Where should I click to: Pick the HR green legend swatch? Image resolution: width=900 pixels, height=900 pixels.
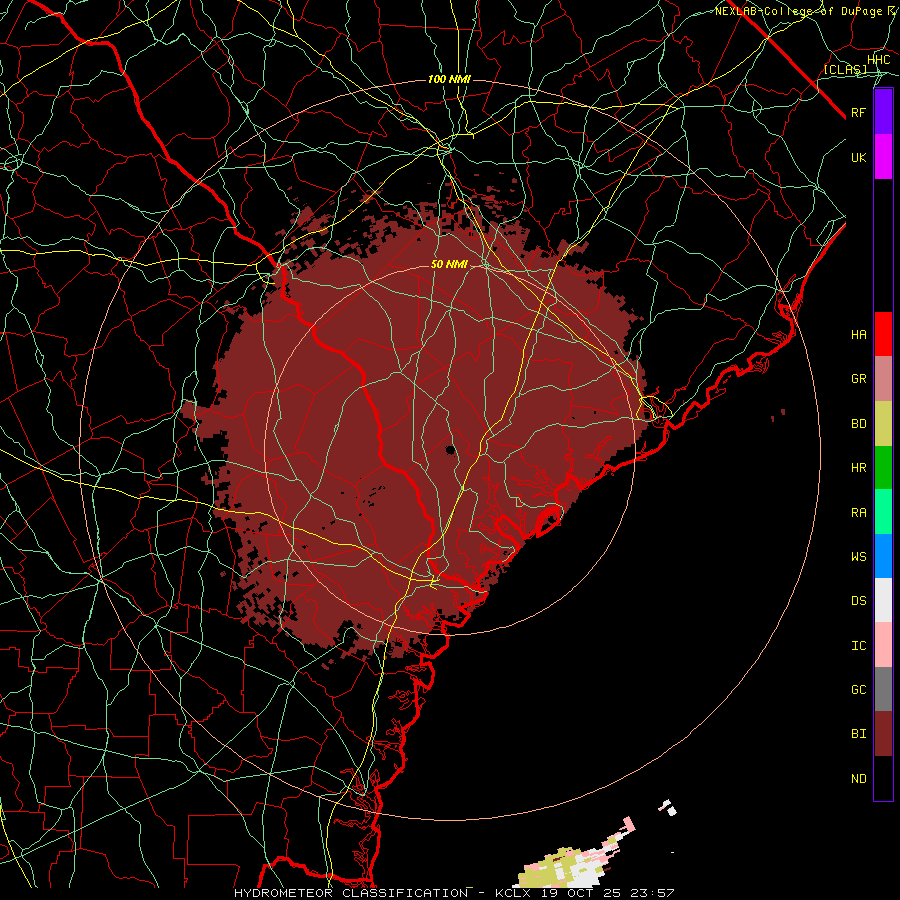pyautogui.click(x=883, y=468)
